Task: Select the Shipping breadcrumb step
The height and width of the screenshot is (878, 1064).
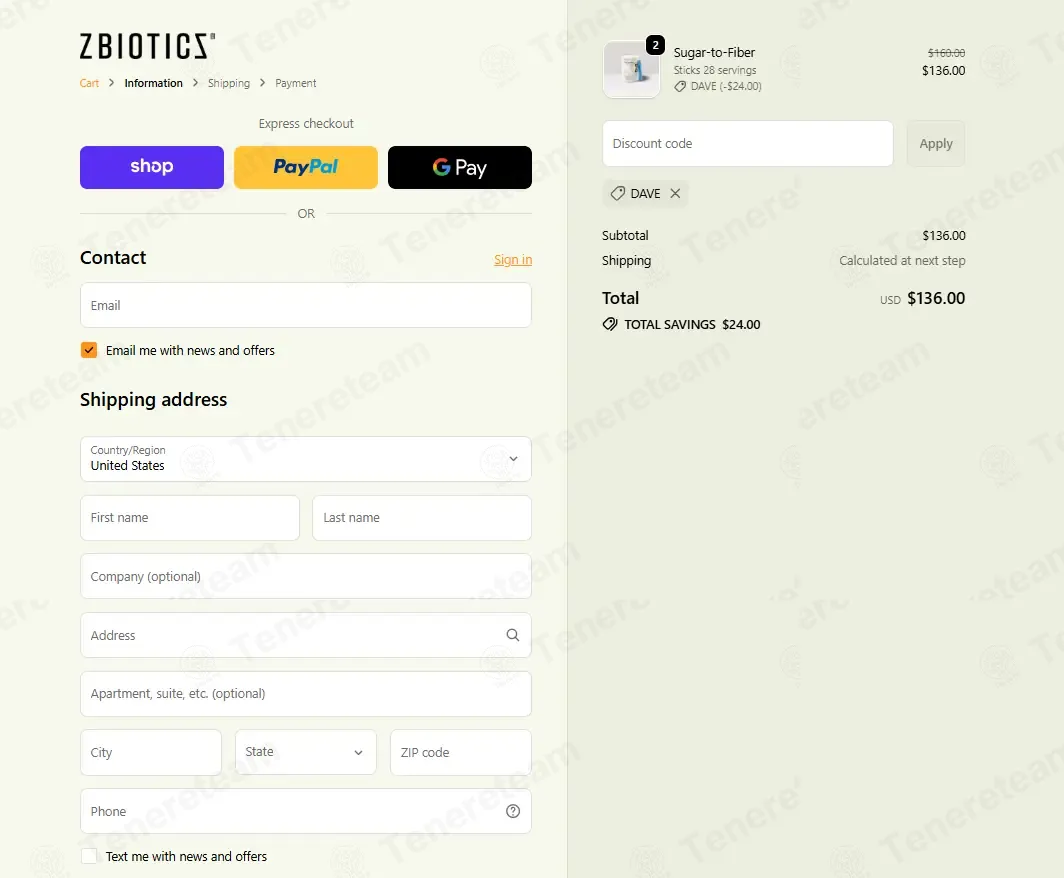Action: pos(229,83)
